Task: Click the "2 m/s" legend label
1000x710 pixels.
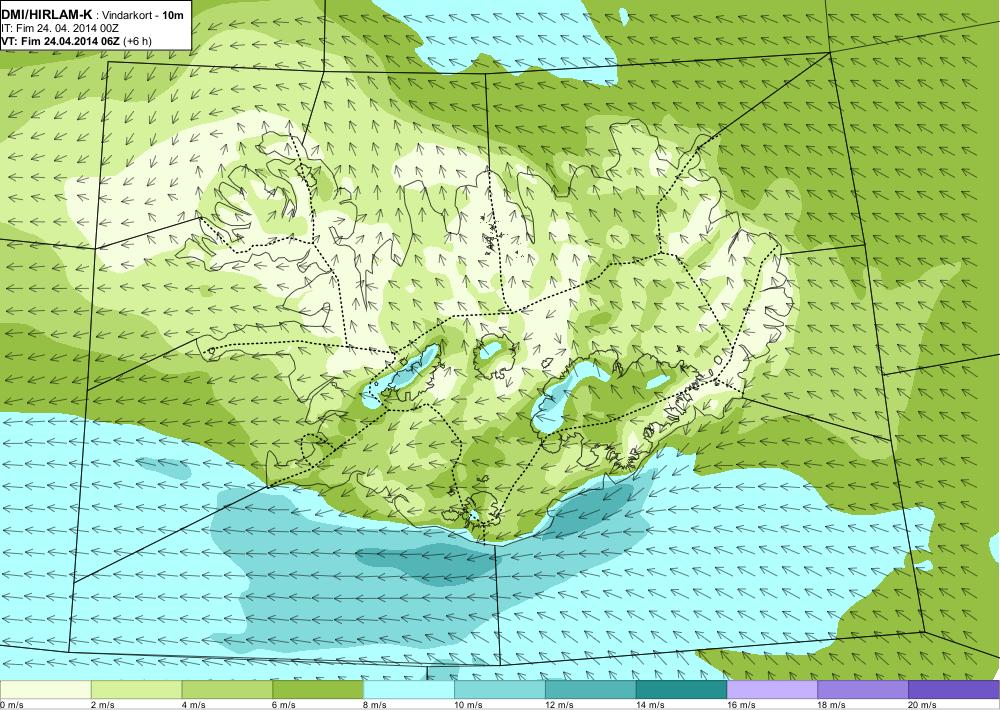Action: click(103, 705)
